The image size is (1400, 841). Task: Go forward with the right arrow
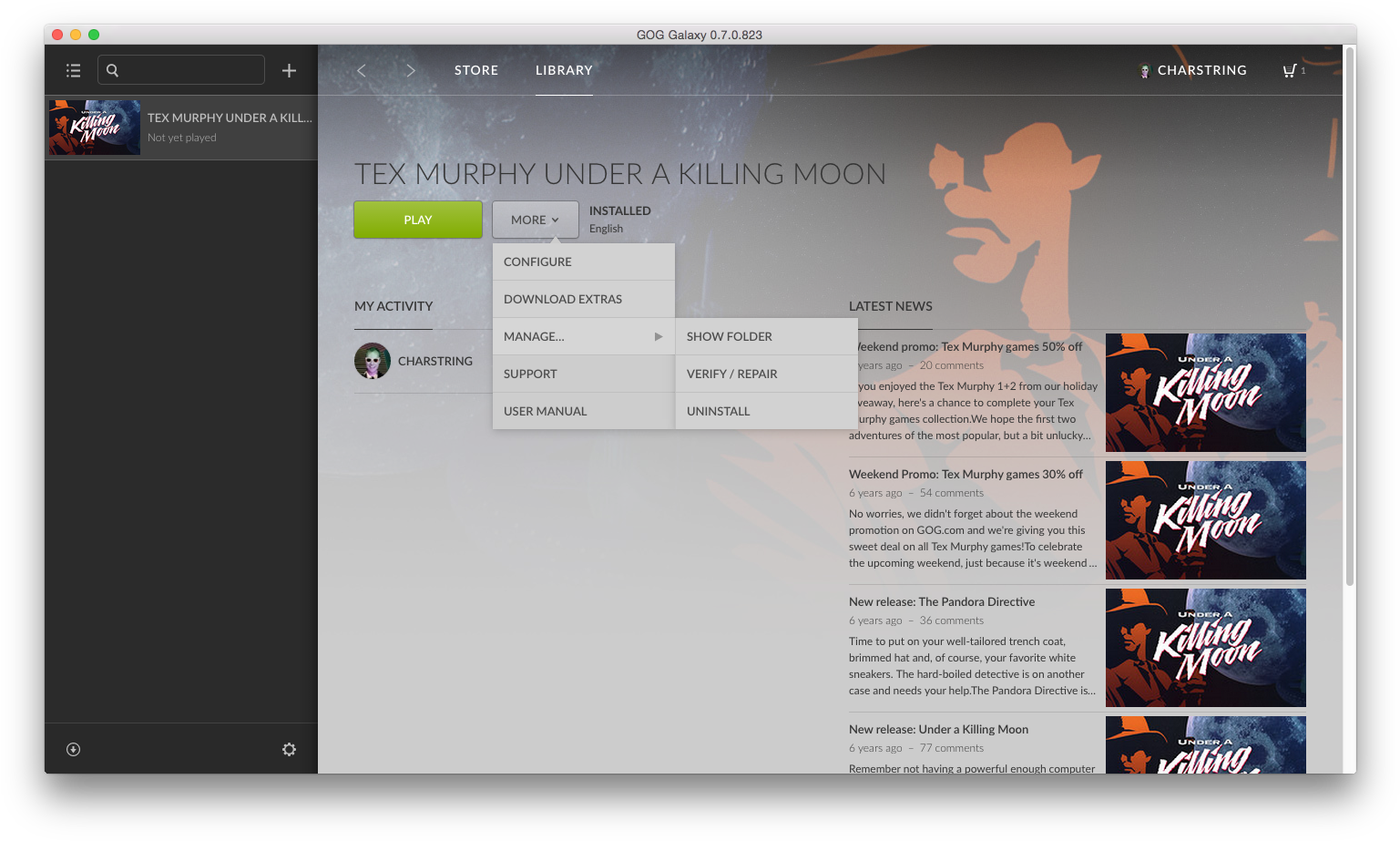(x=411, y=70)
